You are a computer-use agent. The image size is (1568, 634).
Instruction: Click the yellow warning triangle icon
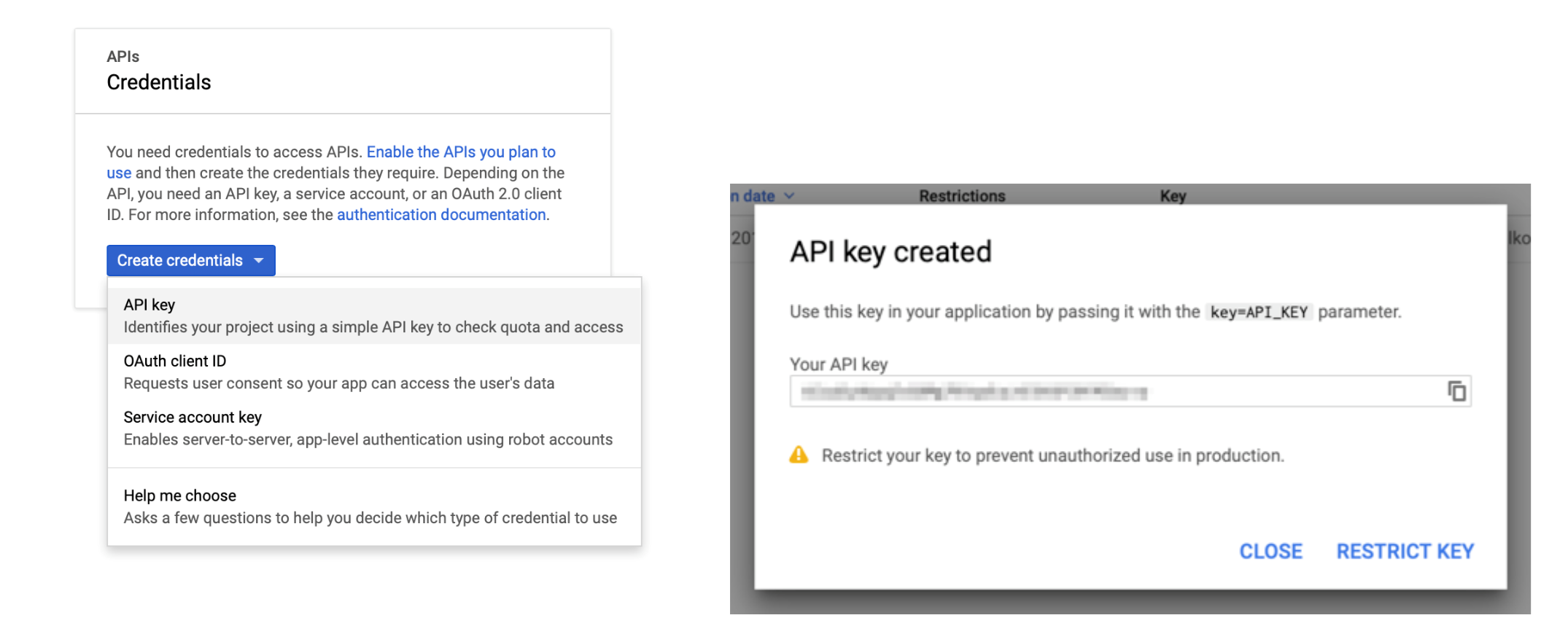click(799, 455)
